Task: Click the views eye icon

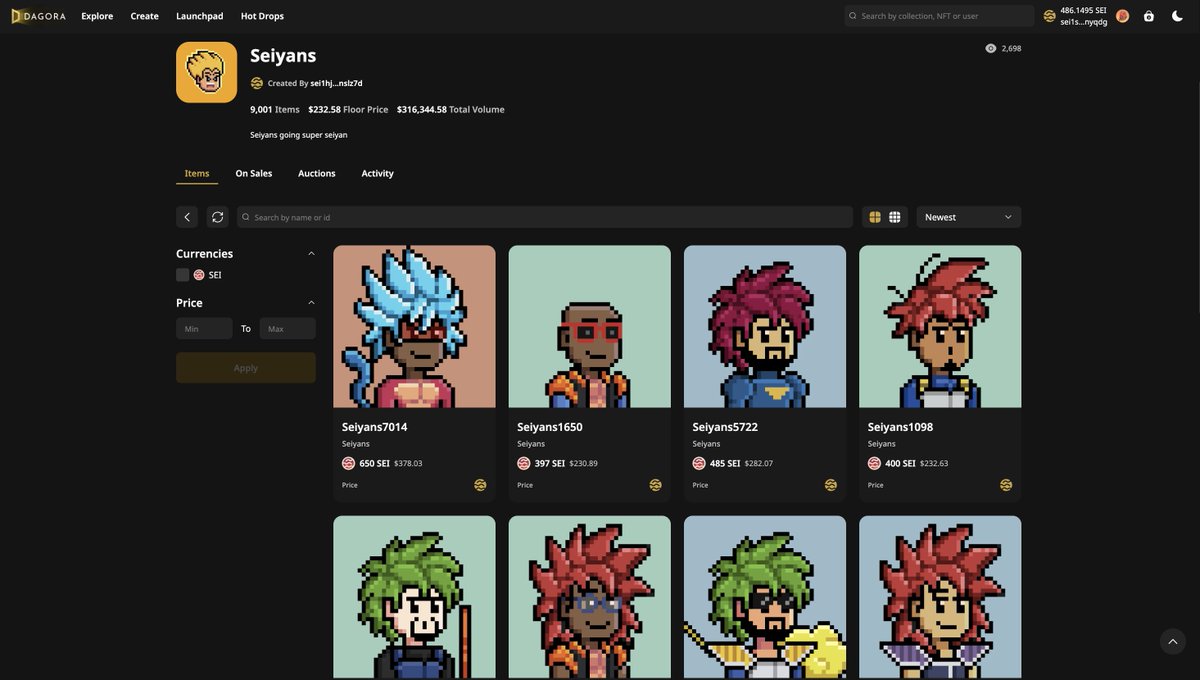Action: (991, 48)
